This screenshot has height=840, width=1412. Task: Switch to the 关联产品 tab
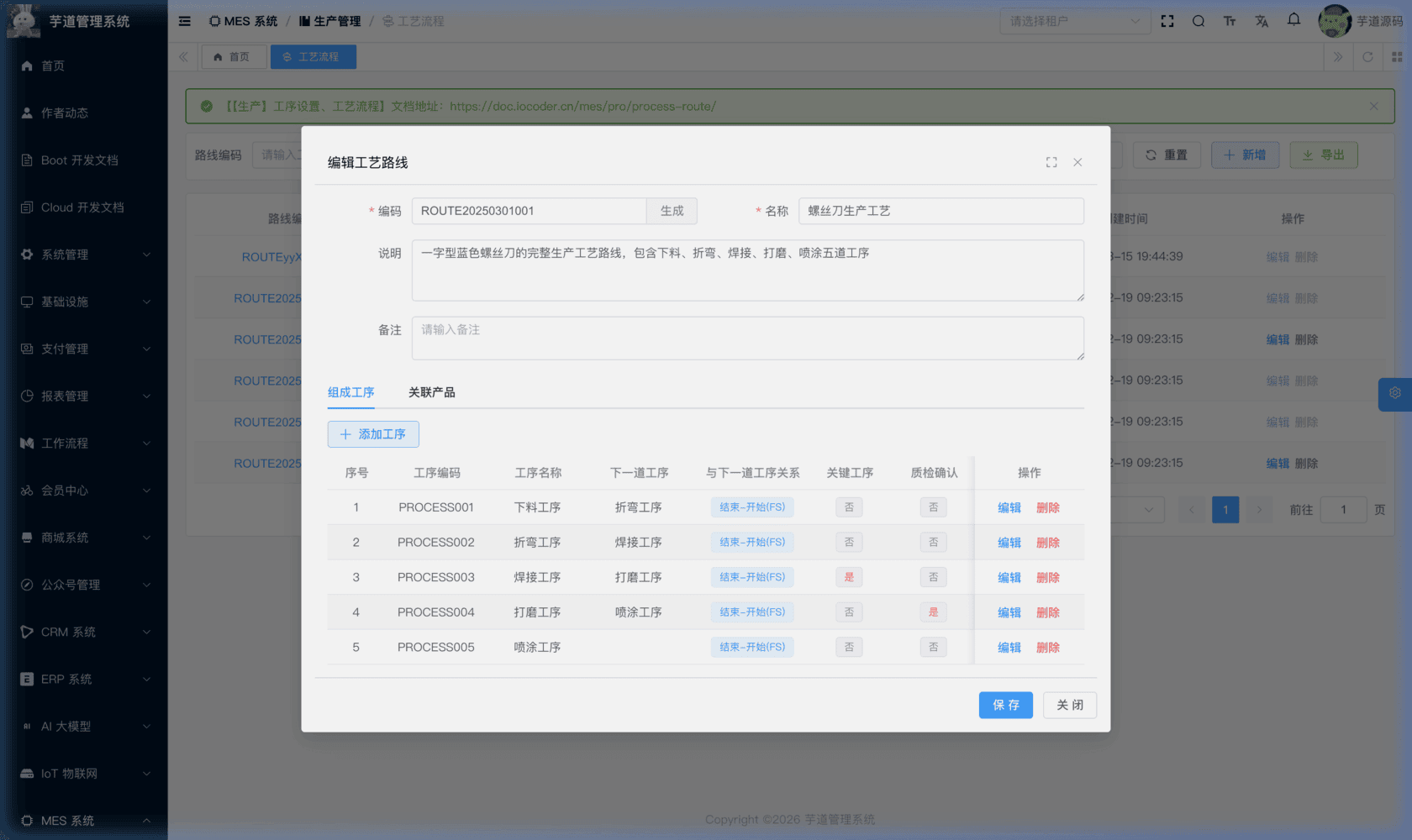click(x=431, y=392)
